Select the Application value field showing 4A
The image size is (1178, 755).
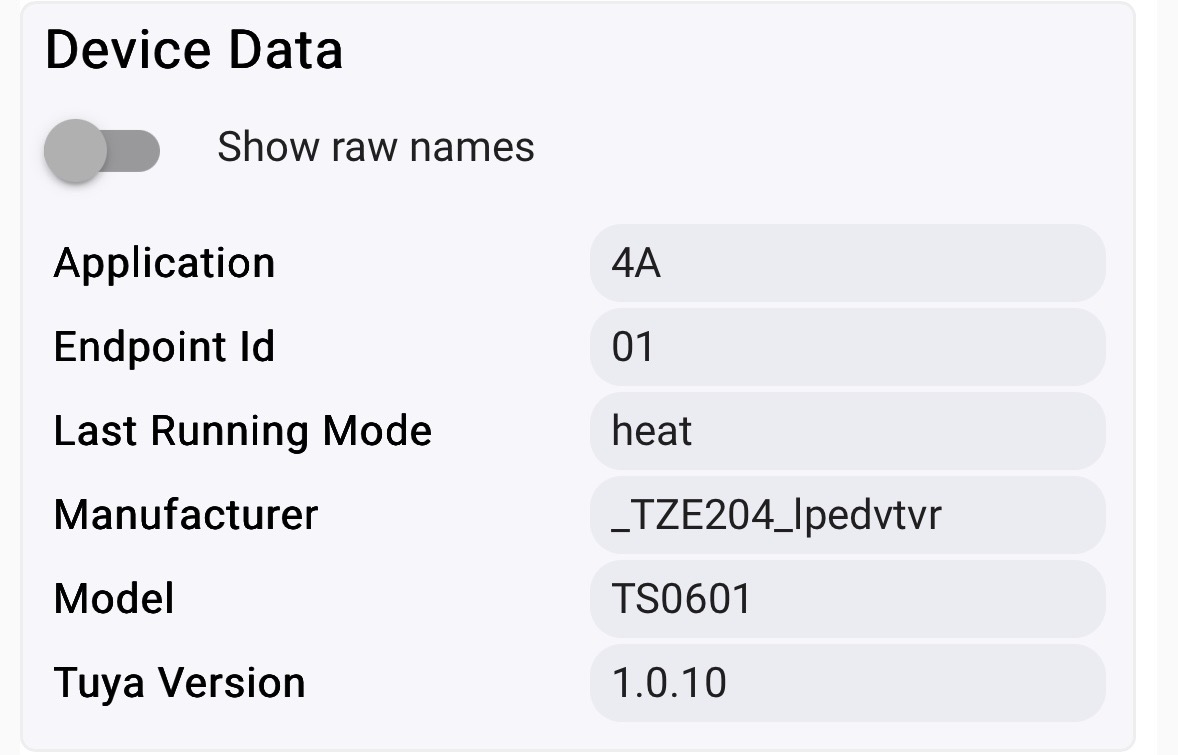coord(847,264)
